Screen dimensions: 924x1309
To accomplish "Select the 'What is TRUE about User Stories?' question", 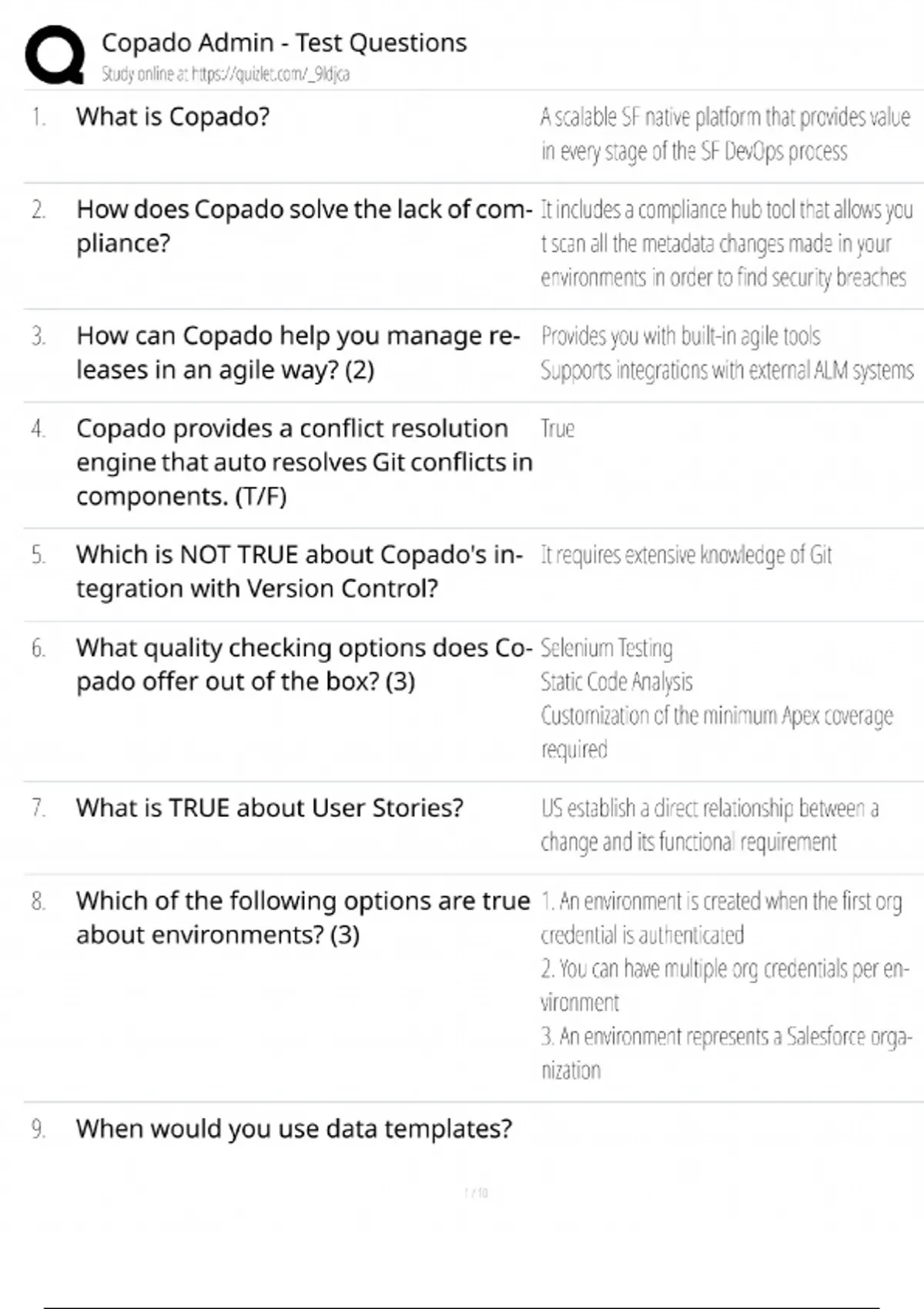I will click(x=269, y=808).
